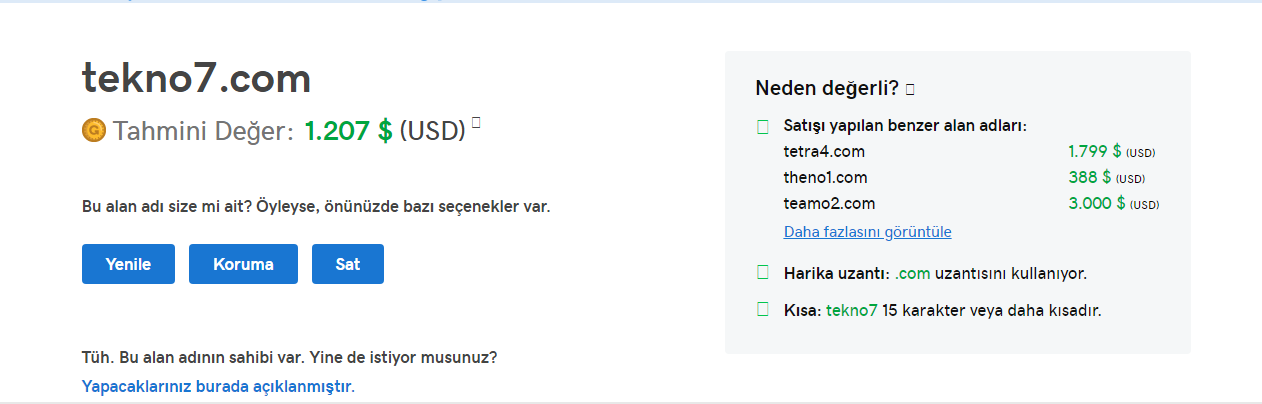Click the gold coin icon beside Tahmini Değer

click(94, 130)
